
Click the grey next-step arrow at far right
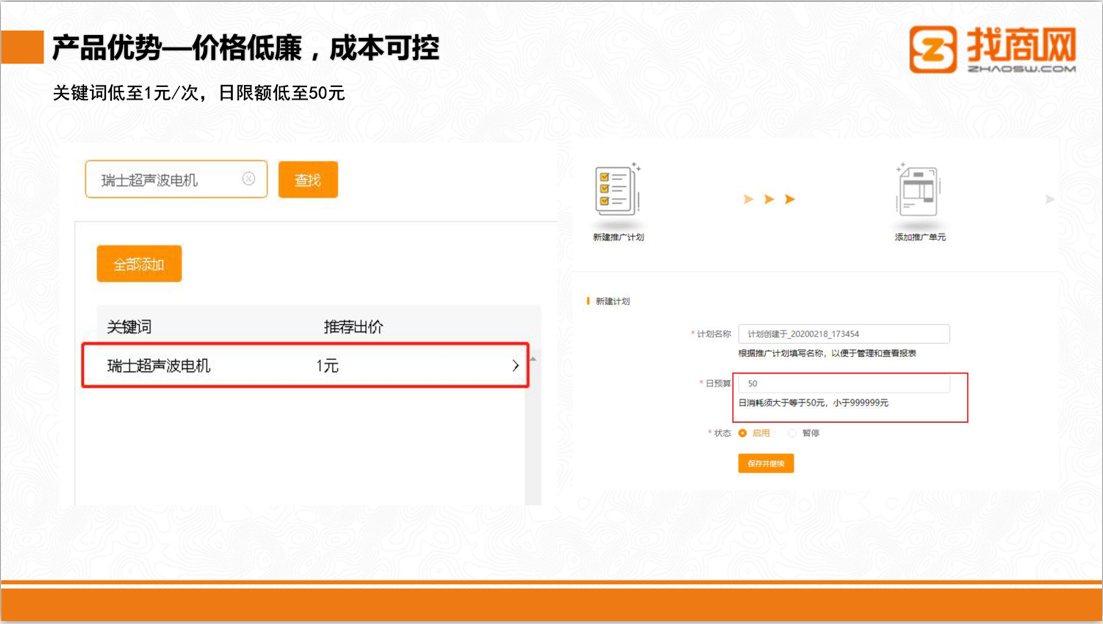coord(1049,200)
